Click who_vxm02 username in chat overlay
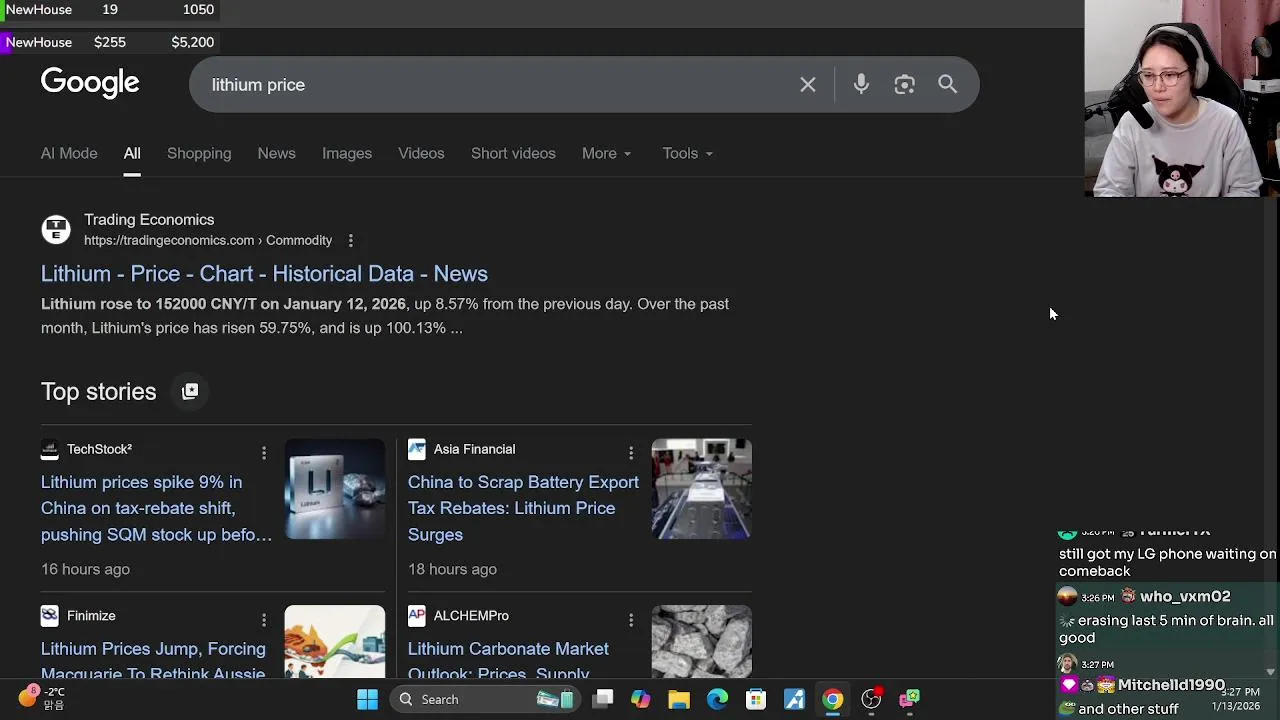1280x720 pixels. click(1185, 596)
